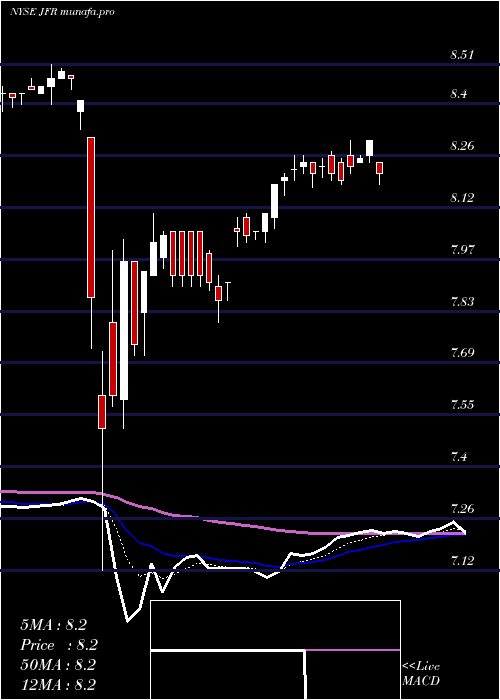
Task: Click the 7.83 price axis label
Action: 462,301
